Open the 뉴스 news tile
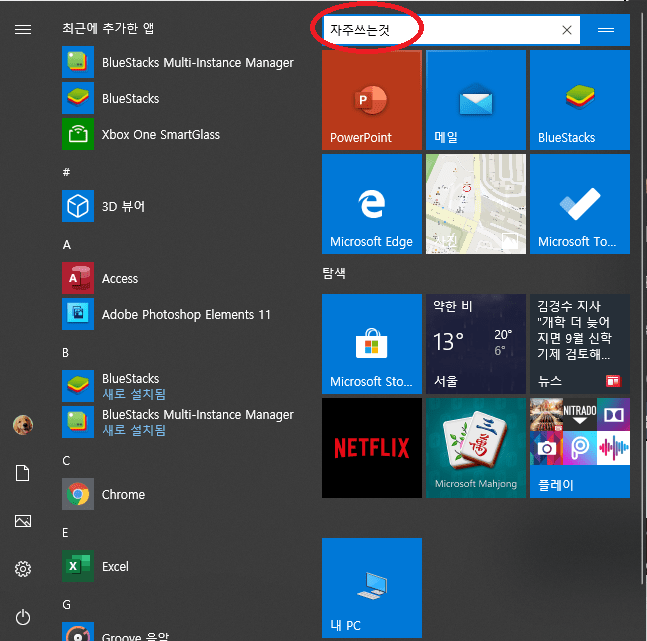The height and width of the screenshot is (641, 647). (580, 344)
